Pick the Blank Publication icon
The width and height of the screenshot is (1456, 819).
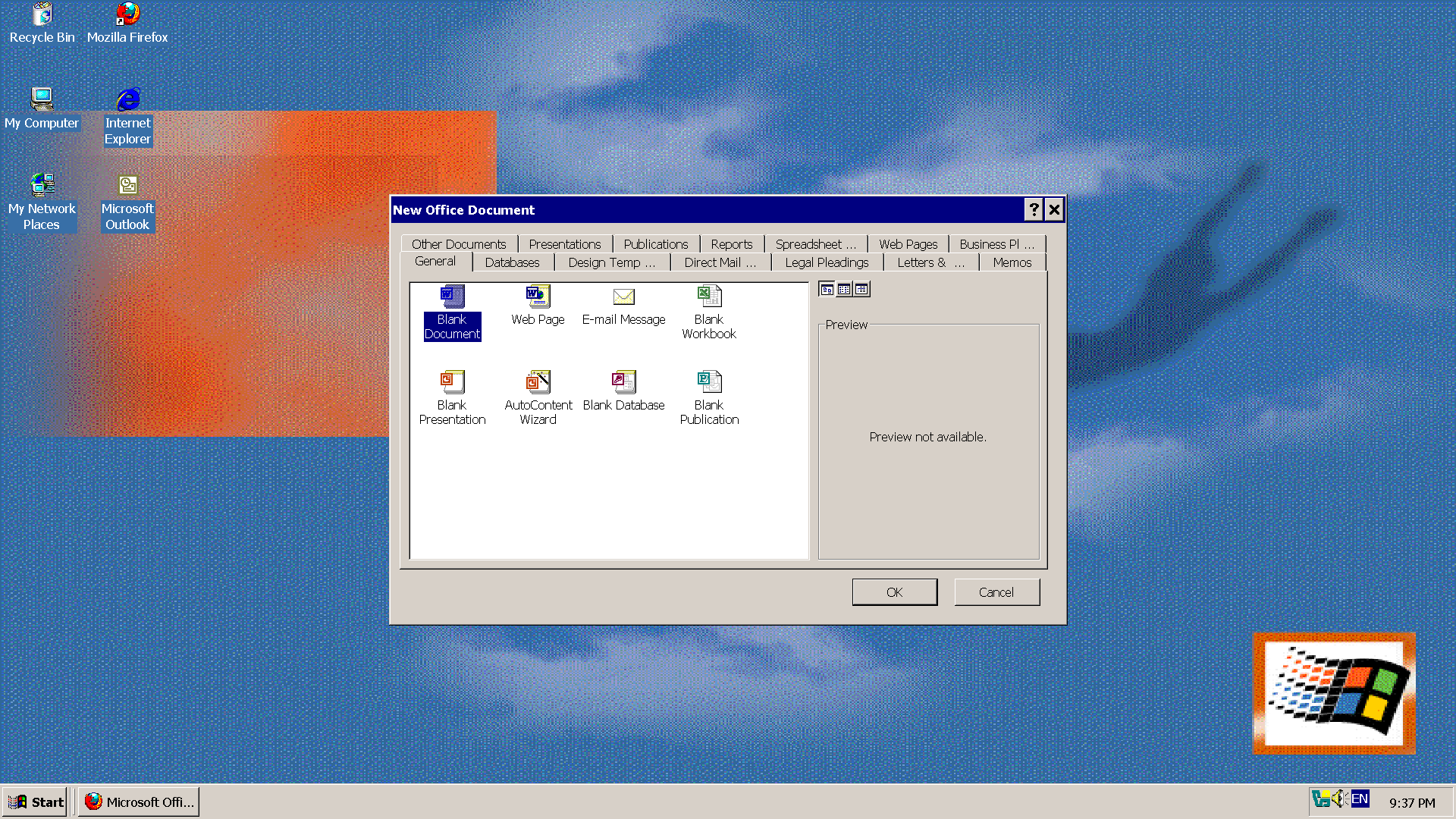pos(709,382)
